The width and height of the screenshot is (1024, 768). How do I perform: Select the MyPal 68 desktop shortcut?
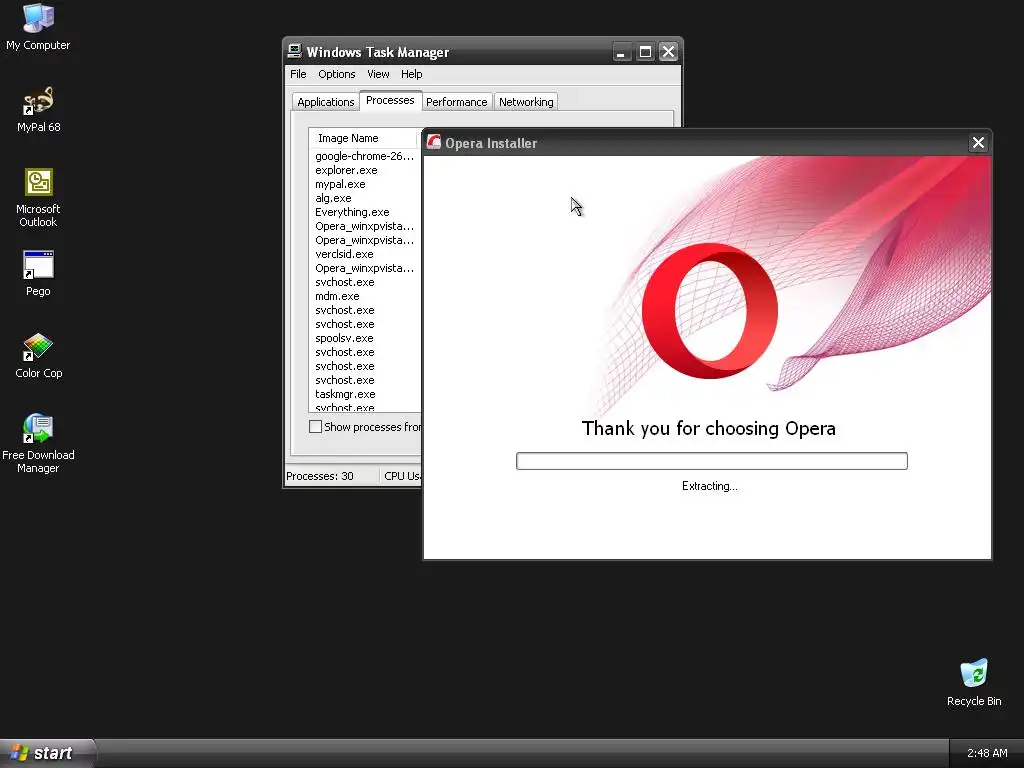tap(38, 109)
